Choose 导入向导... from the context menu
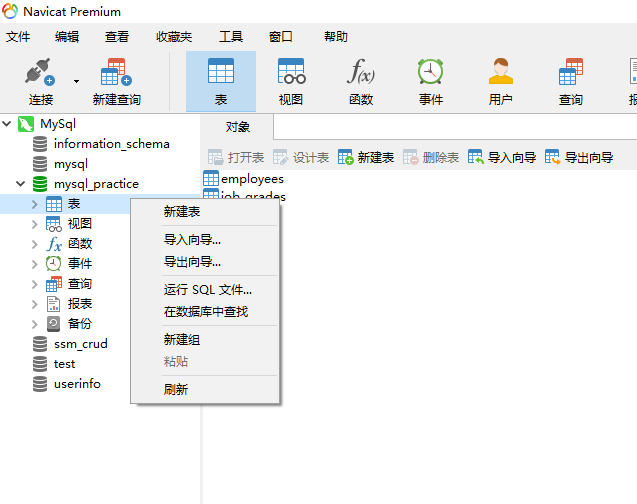 pyautogui.click(x=205, y=240)
